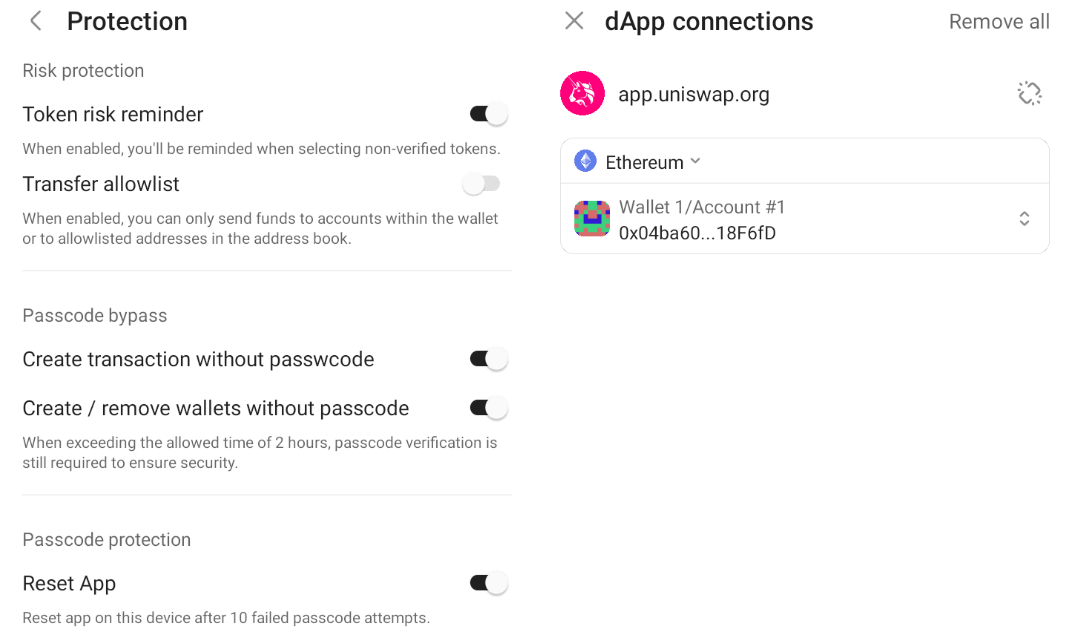The image size is (1068, 641).
Task: Go back from the Protection screen
Action: click(x=36, y=21)
